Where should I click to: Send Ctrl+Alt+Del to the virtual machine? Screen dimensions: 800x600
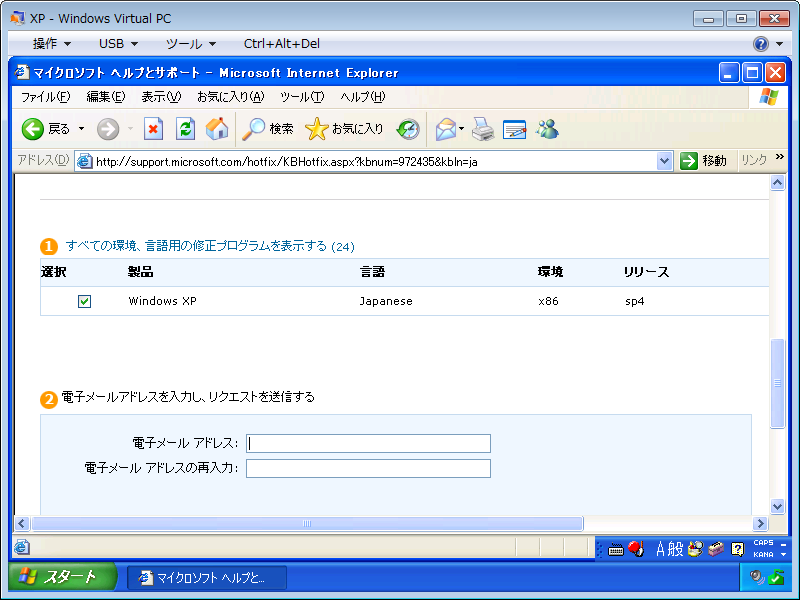click(x=282, y=44)
